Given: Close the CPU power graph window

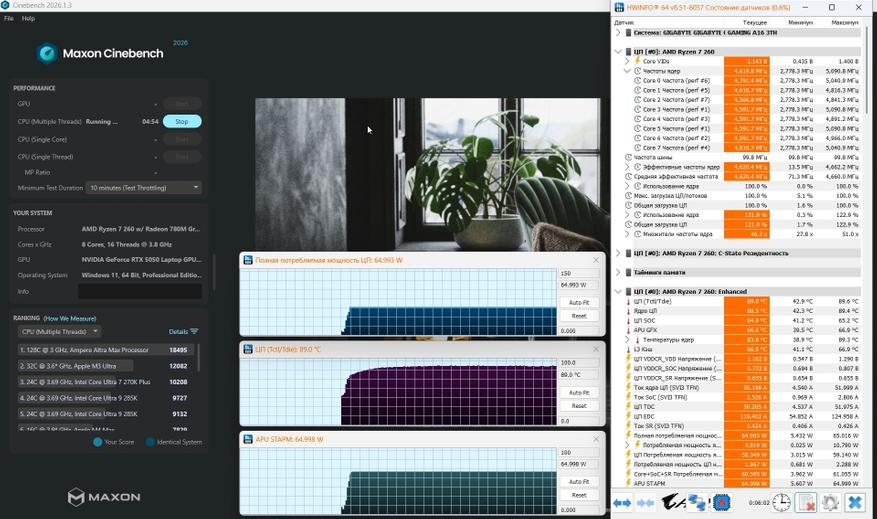Looking at the screenshot, I should click(x=596, y=260).
